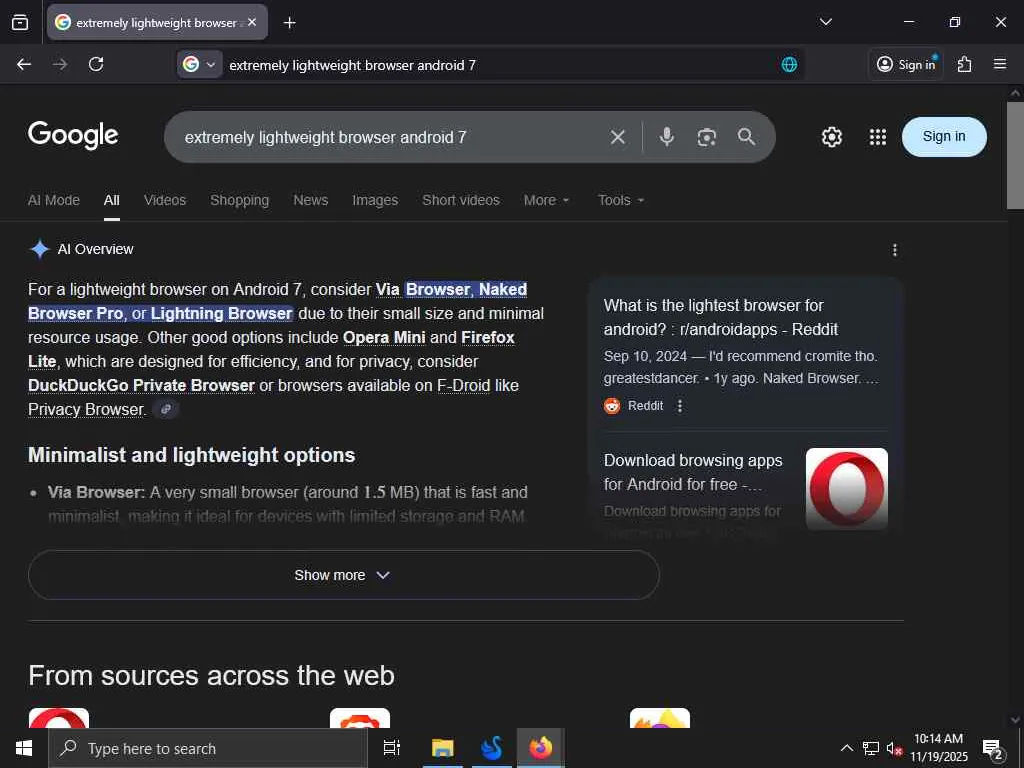Show hidden system tray icons
This screenshot has width=1024, height=768.
tap(846, 748)
